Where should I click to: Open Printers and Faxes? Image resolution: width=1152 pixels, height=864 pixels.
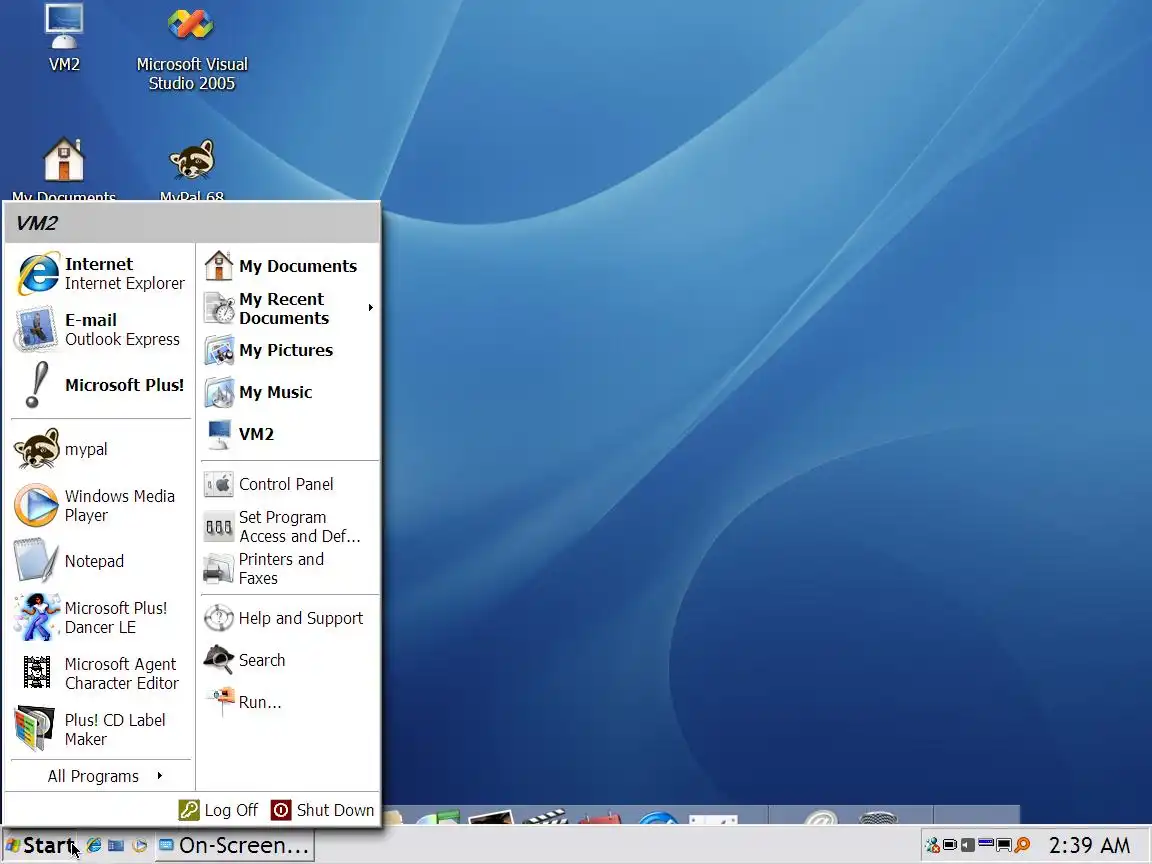(289, 569)
